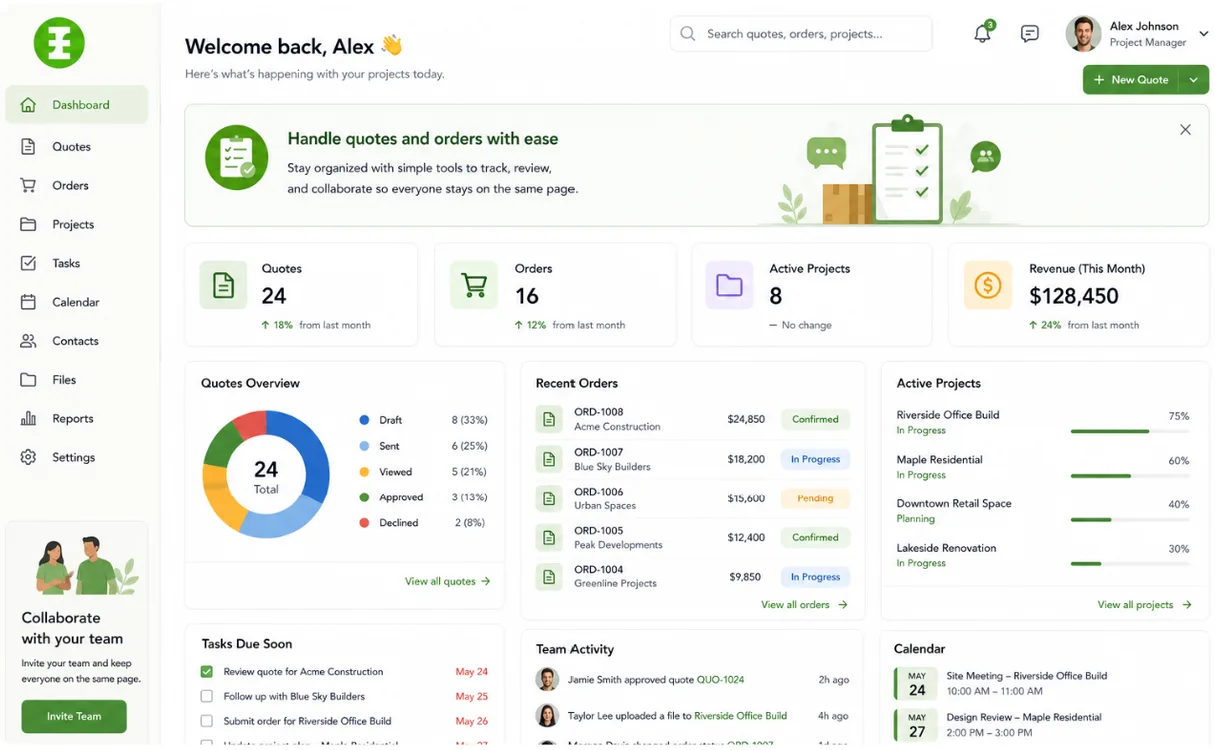
Task: Click the ORD-1005 order document icon
Action: 548,538
